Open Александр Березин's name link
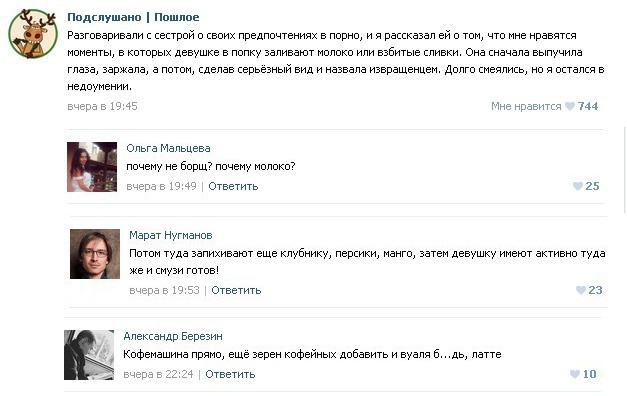Image resolution: width=627 pixels, height=396 pixels. (x=173, y=336)
